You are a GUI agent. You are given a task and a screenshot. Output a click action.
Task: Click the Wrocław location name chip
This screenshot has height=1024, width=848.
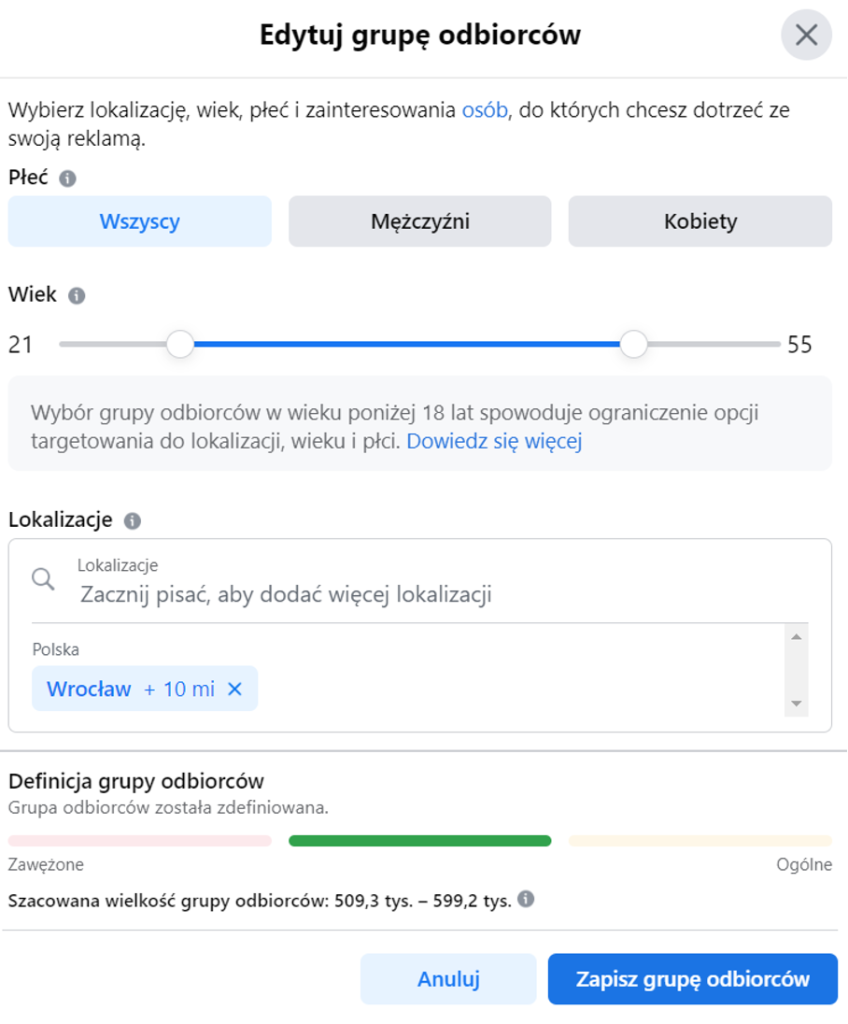tap(89, 689)
